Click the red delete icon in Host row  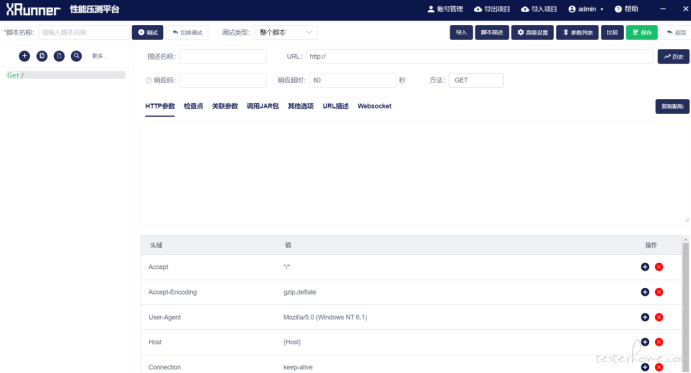659,342
